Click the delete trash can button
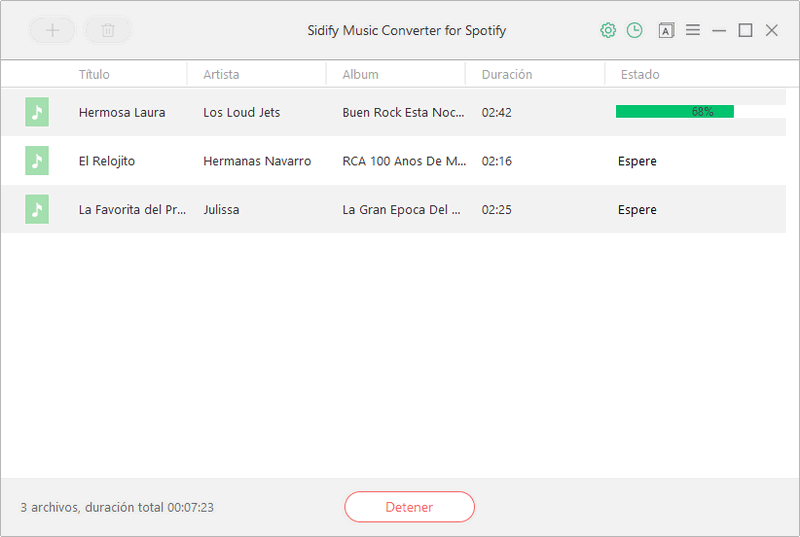This screenshot has width=800, height=537. pos(108,30)
